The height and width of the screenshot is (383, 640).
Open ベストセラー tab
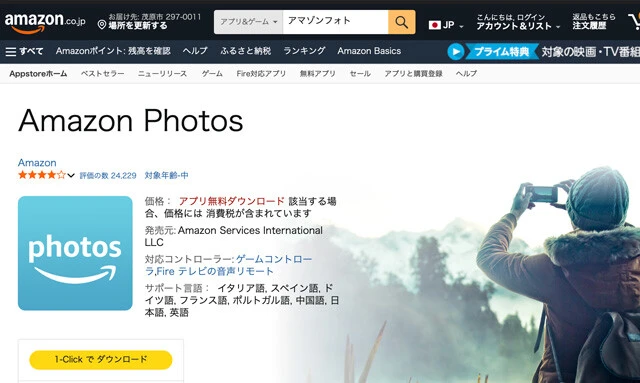coord(102,74)
